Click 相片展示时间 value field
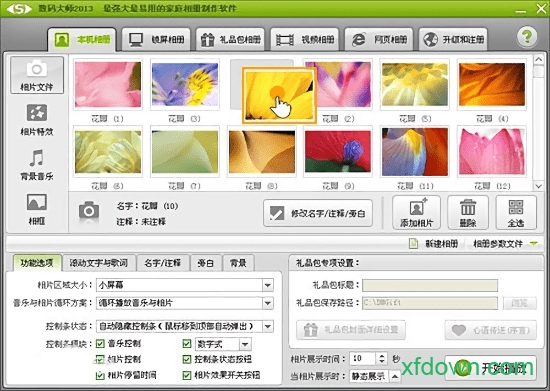This screenshot has height=391, width=550. click(363, 359)
